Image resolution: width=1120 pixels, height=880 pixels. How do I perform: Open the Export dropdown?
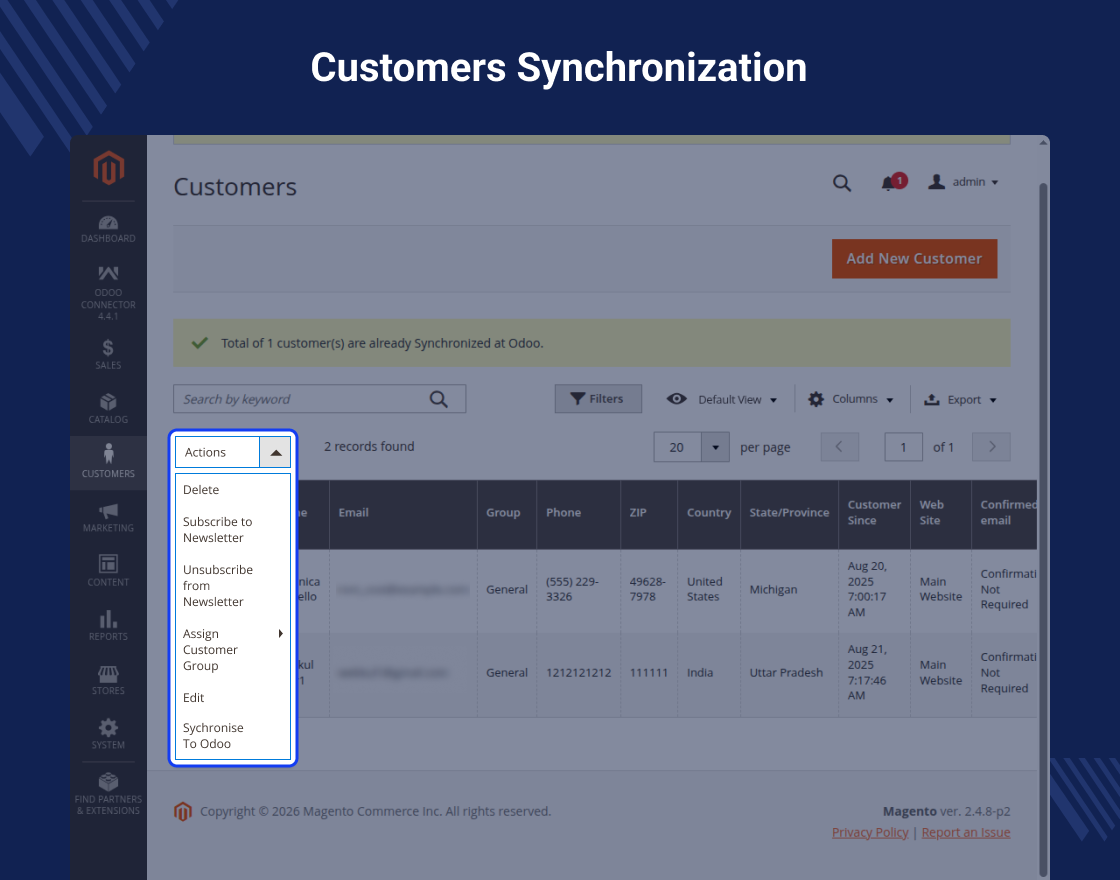pyautogui.click(x=960, y=399)
